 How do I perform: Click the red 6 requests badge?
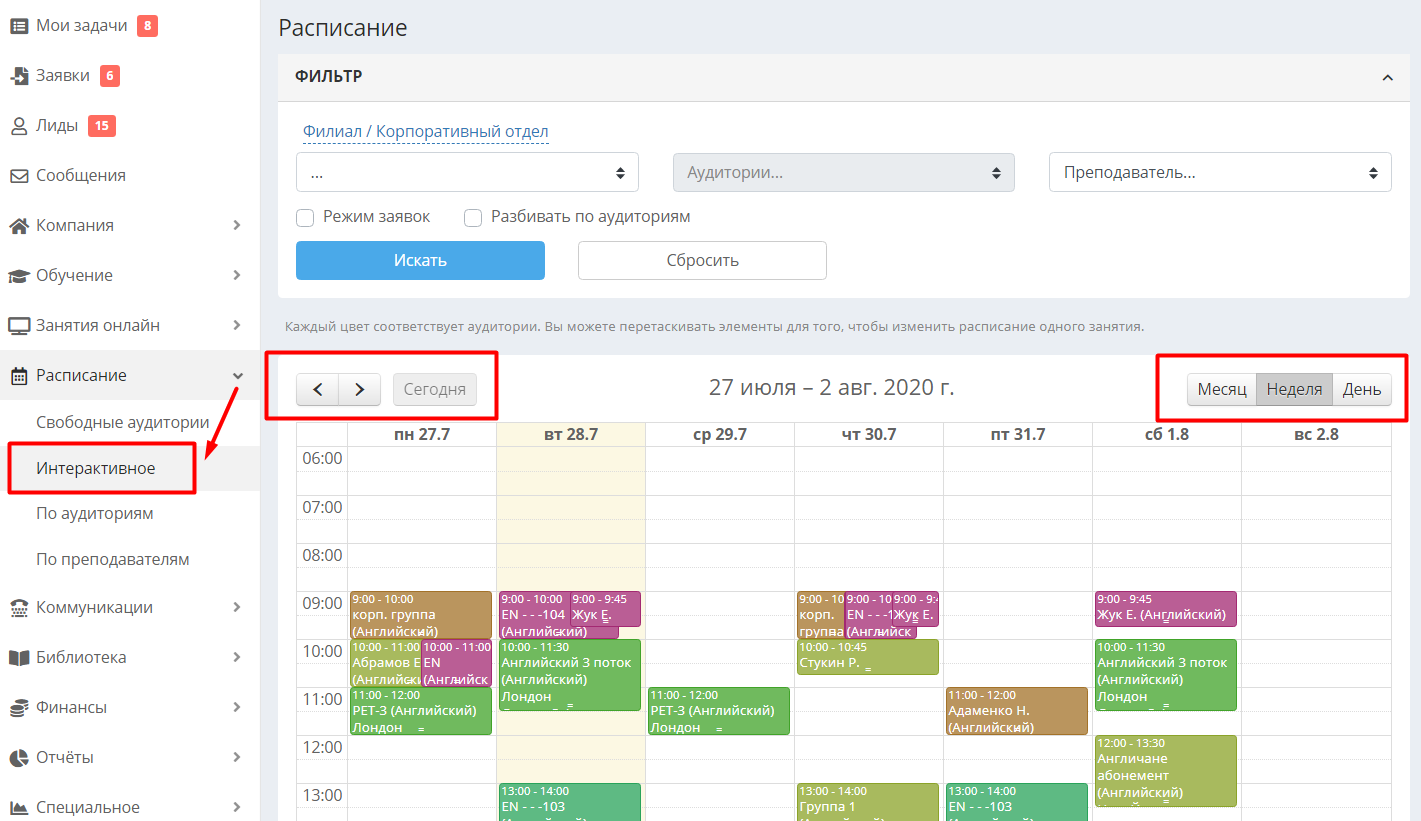(110, 76)
